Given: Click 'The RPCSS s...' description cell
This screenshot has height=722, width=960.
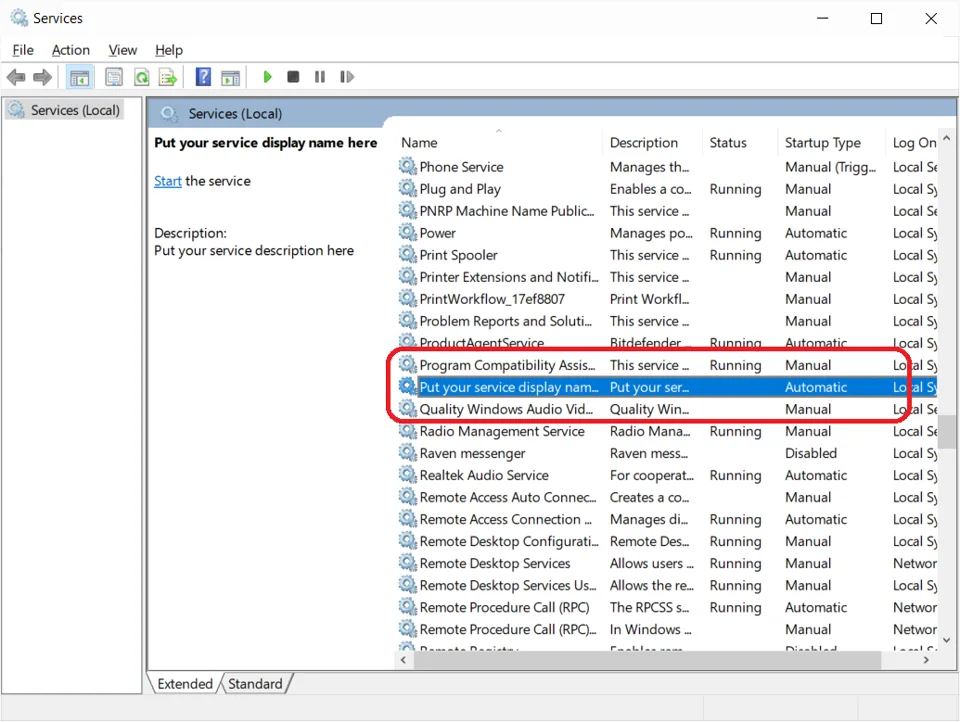Looking at the screenshot, I should 649,607.
